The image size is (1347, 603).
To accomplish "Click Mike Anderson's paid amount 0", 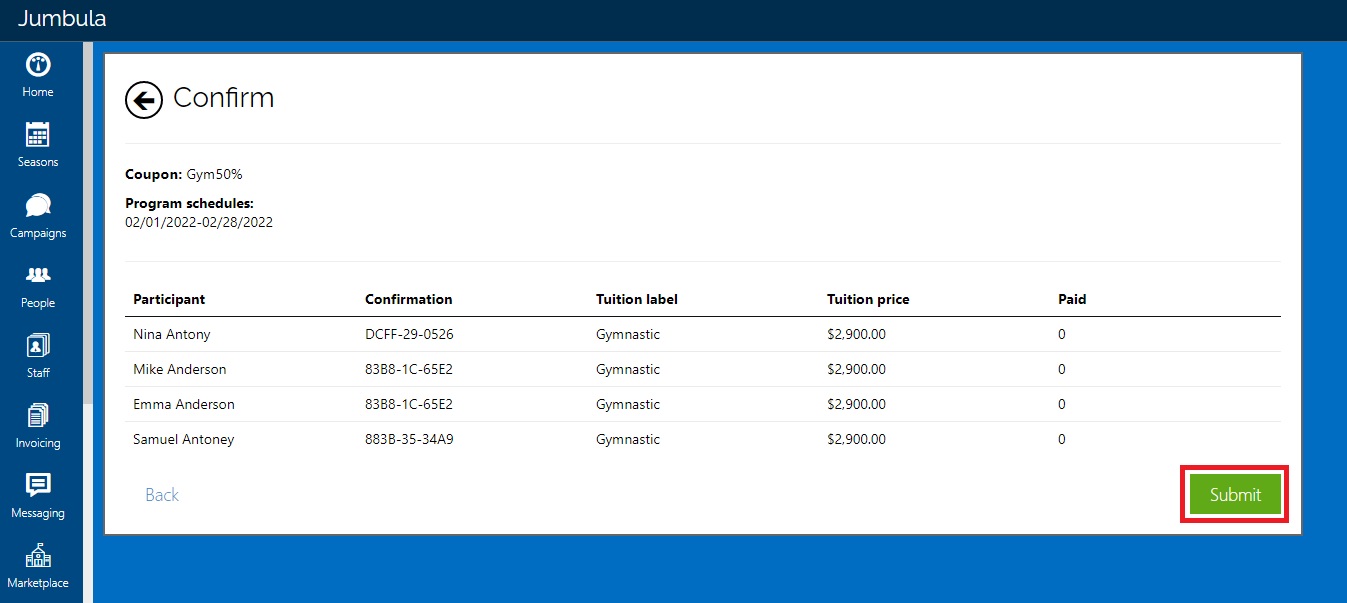I will pos(1062,369).
